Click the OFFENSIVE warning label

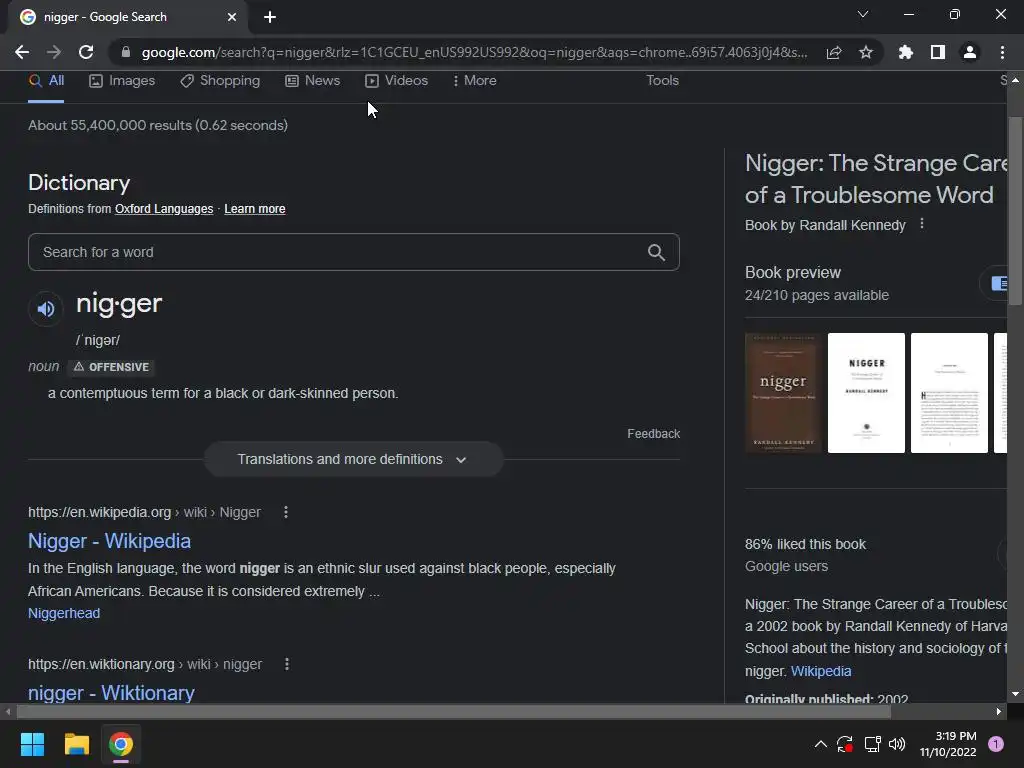[111, 367]
